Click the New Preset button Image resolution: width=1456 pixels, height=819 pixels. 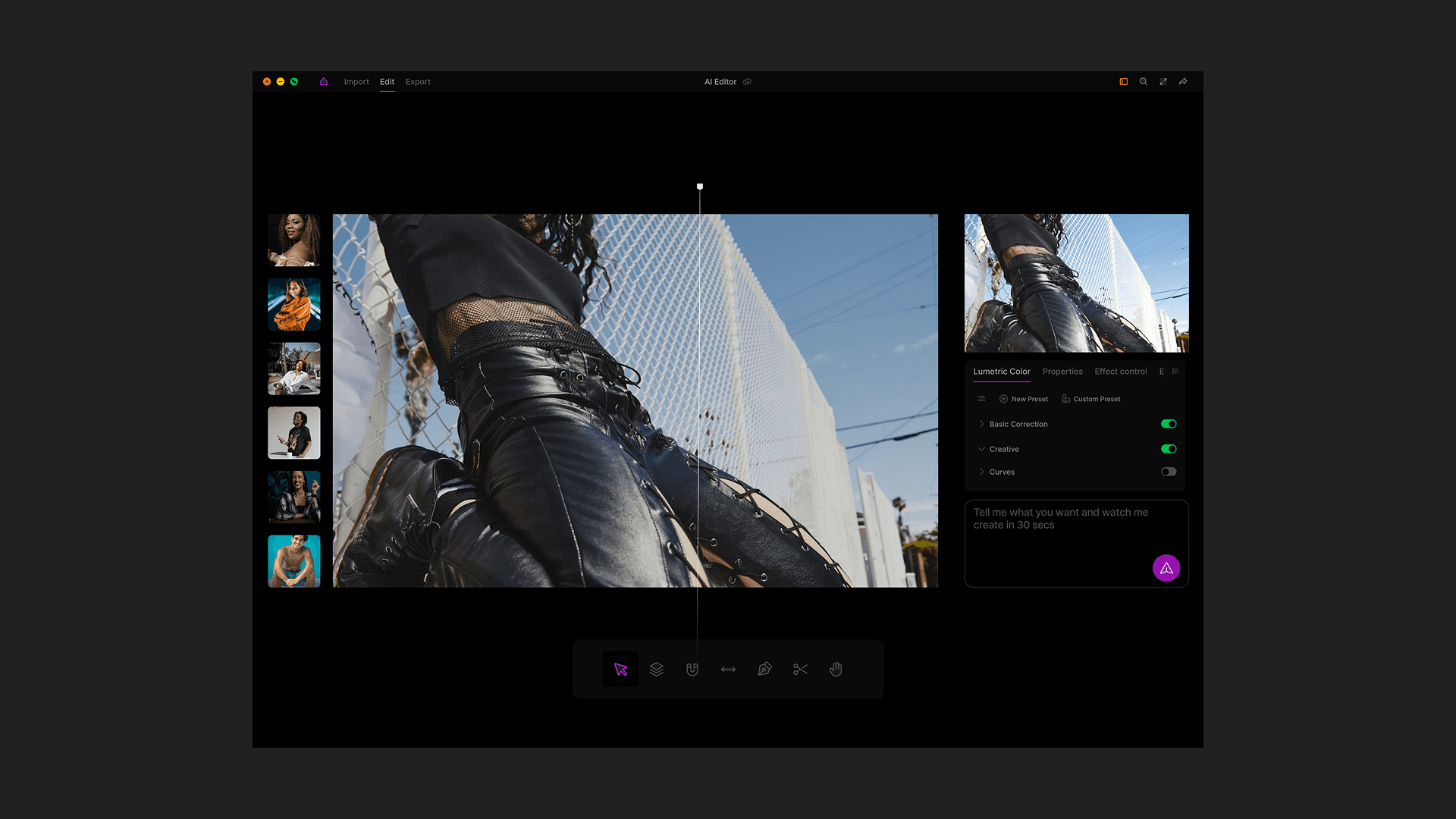pos(1024,399)
